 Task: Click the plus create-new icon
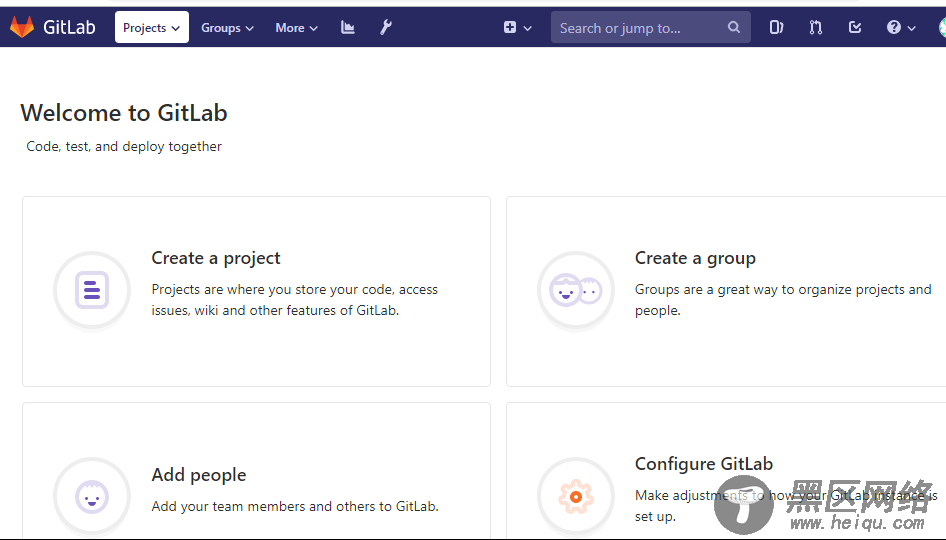(510, 27)
